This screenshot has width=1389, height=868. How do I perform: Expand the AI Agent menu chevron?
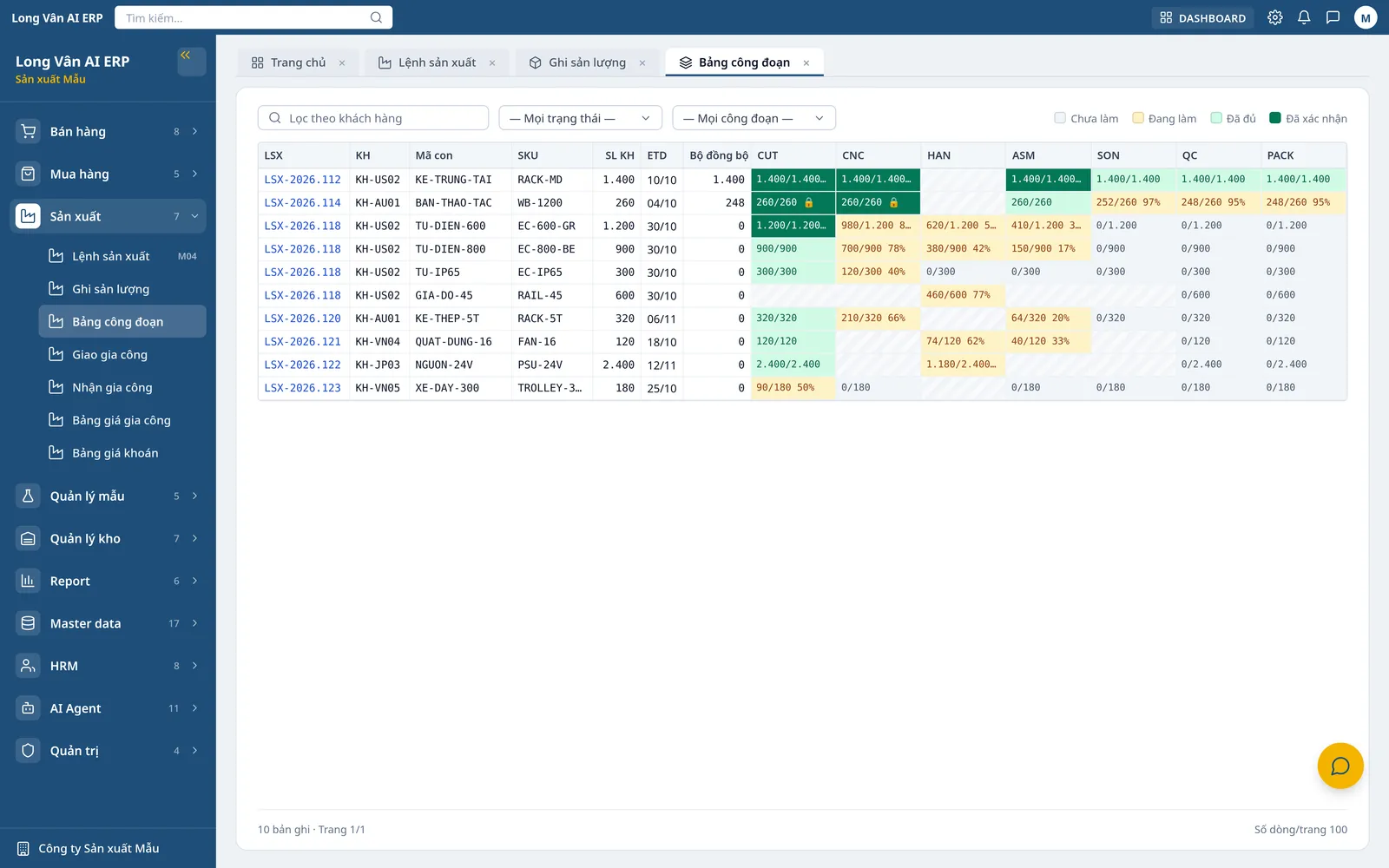[x=194, y=708]
